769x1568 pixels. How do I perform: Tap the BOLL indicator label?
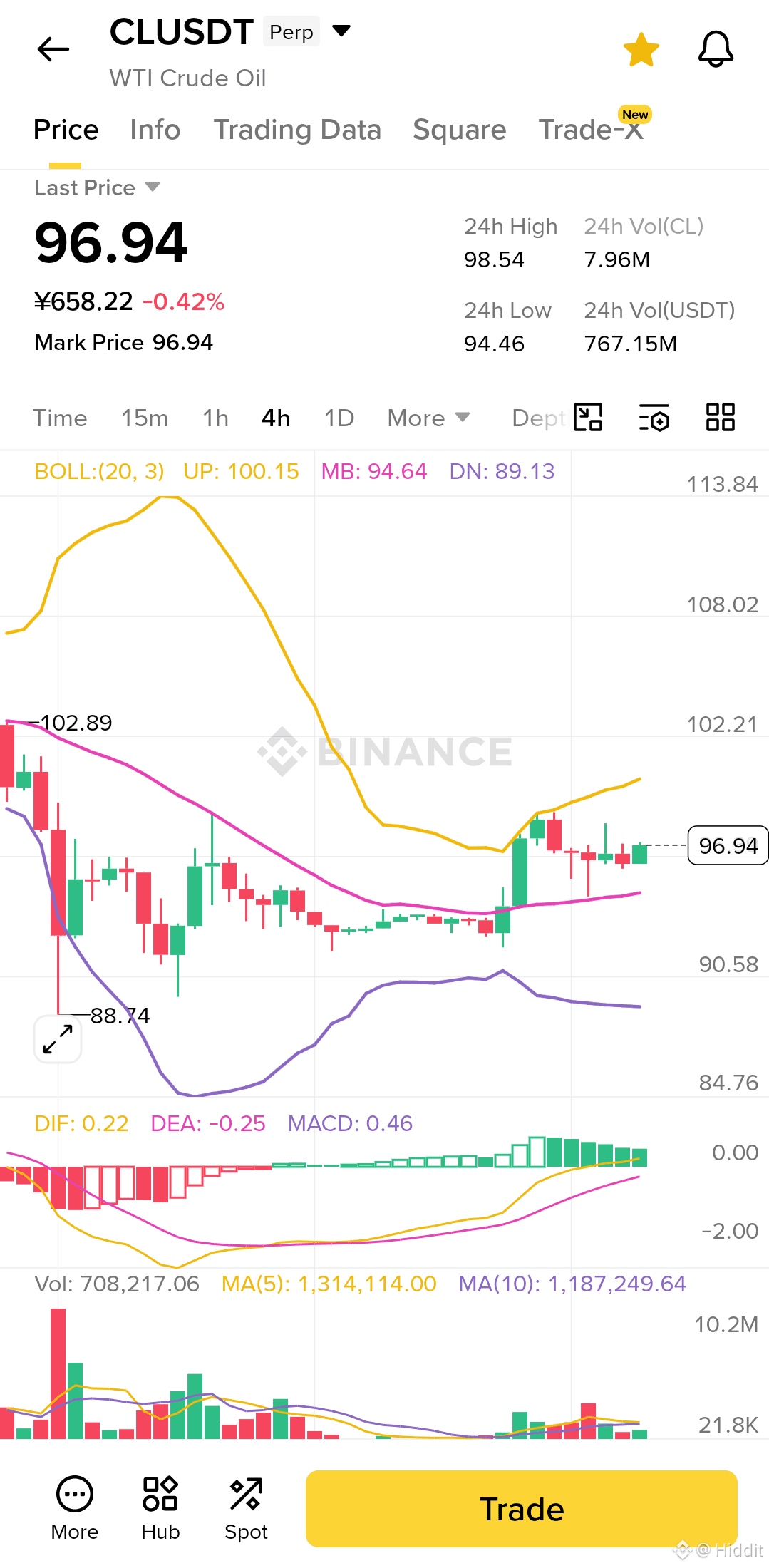click(99, 471)
